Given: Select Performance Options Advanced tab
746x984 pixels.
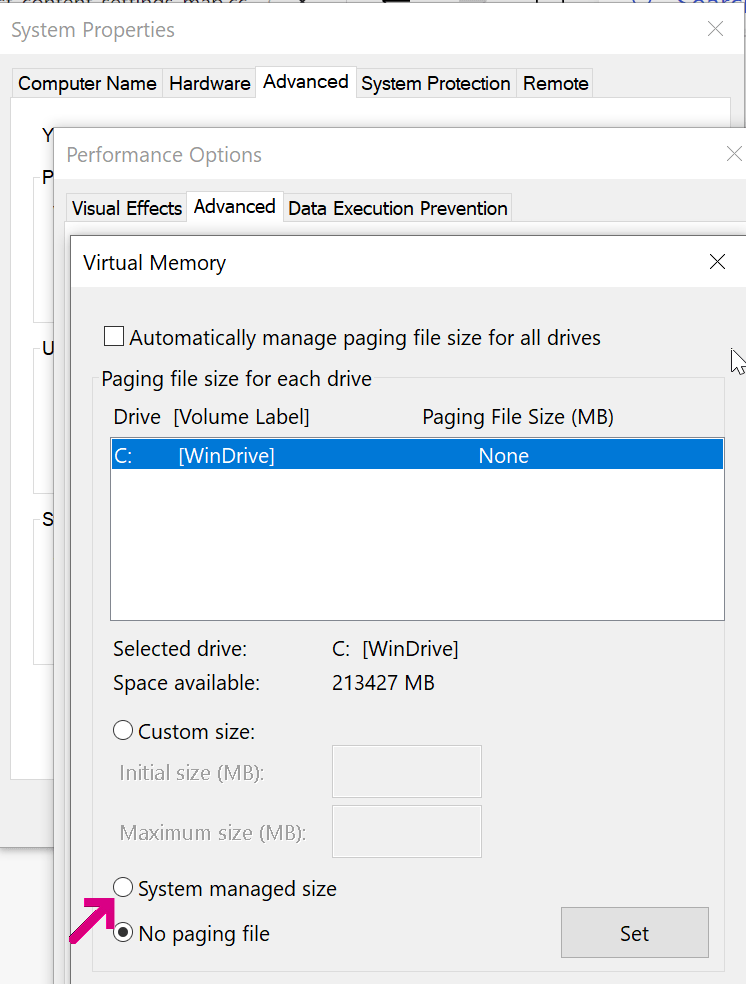Looking at the screenshot, I should (234, 207).
